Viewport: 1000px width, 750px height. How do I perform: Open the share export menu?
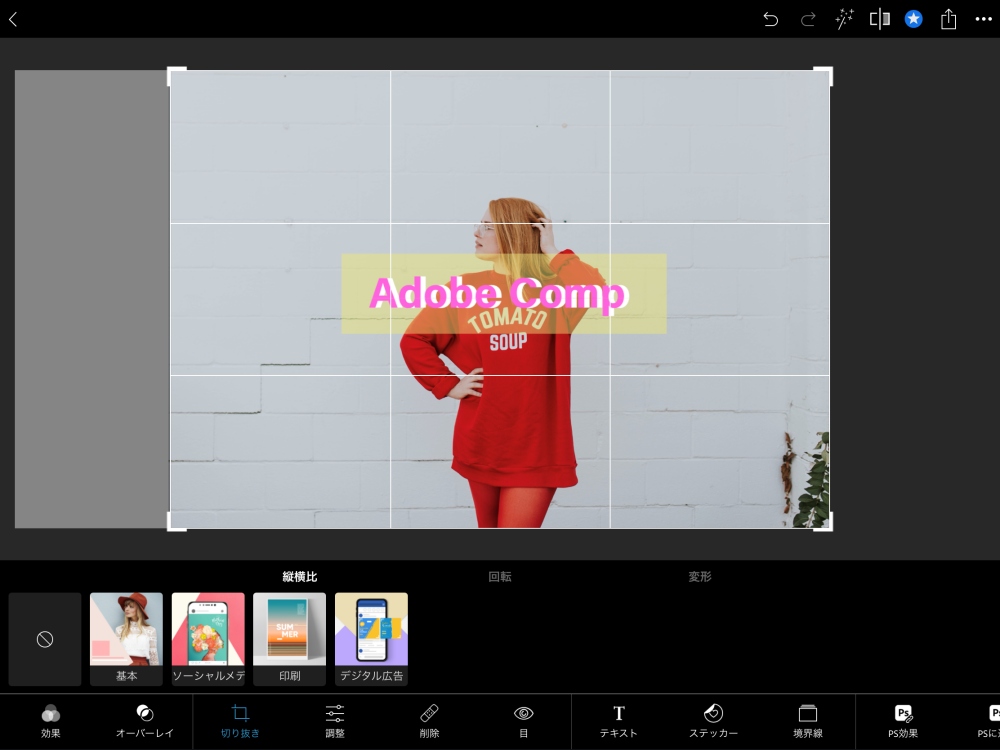948,19
